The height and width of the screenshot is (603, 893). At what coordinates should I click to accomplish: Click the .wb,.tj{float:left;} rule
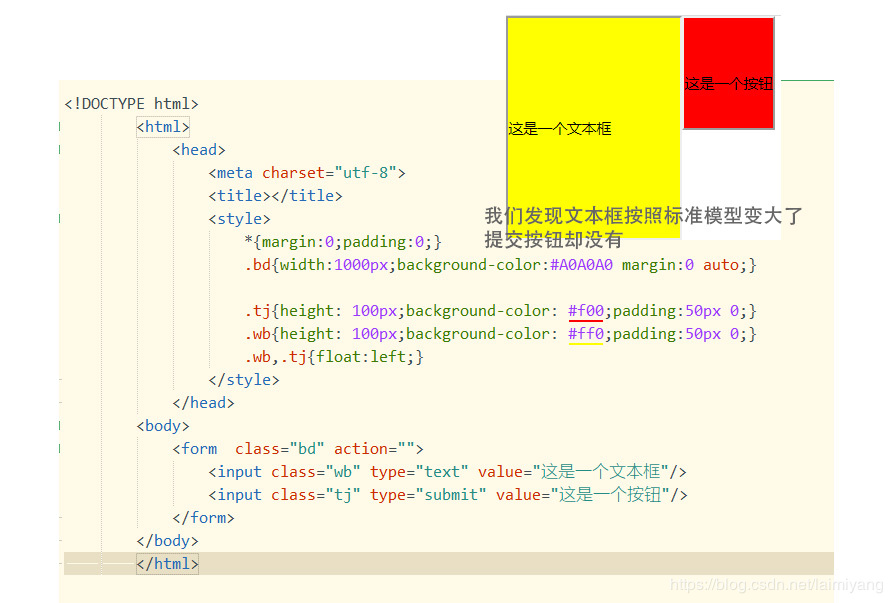(x=334, y=357)
